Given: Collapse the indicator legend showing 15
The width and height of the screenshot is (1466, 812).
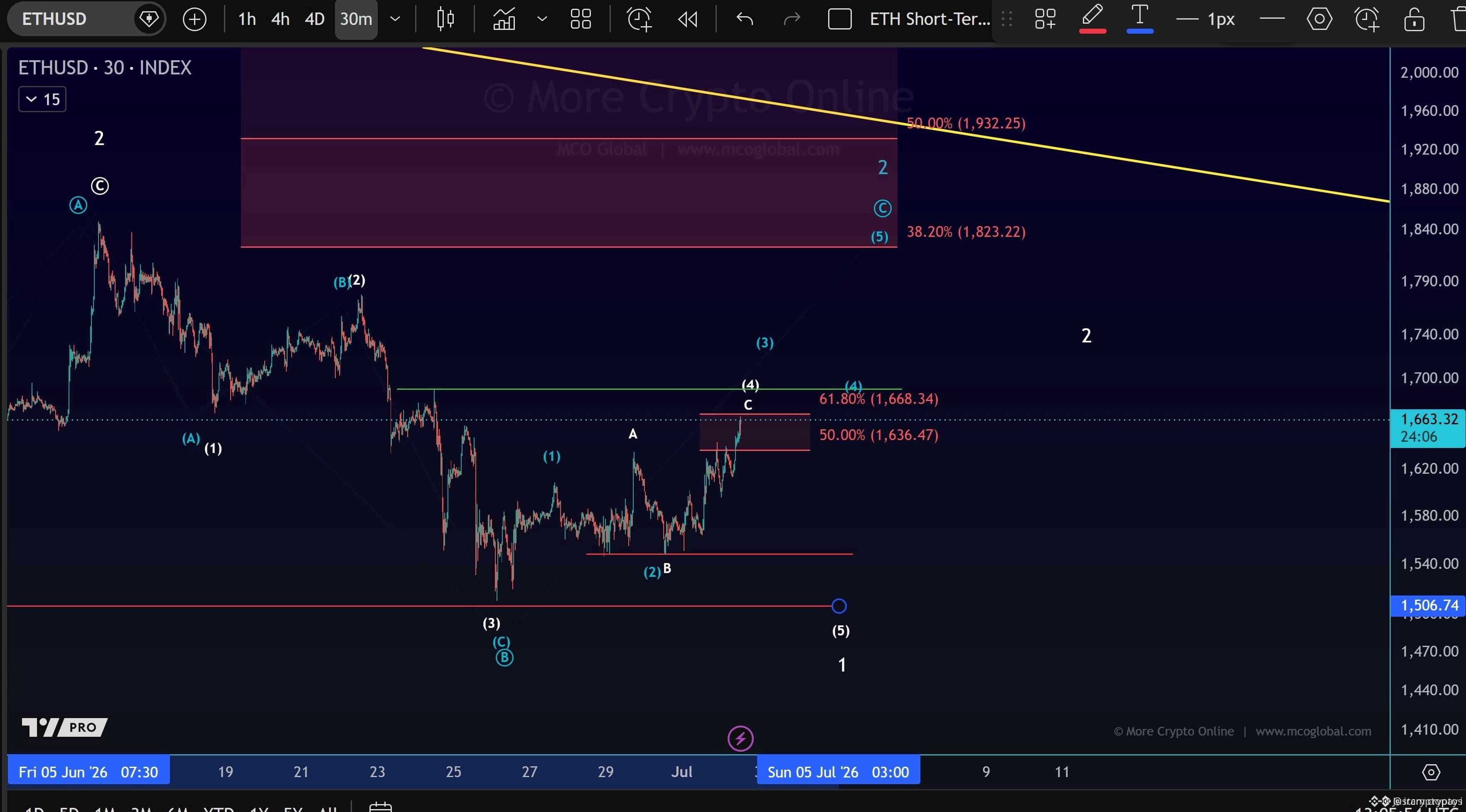Looking at the screenshot, I should coord(43,100).
